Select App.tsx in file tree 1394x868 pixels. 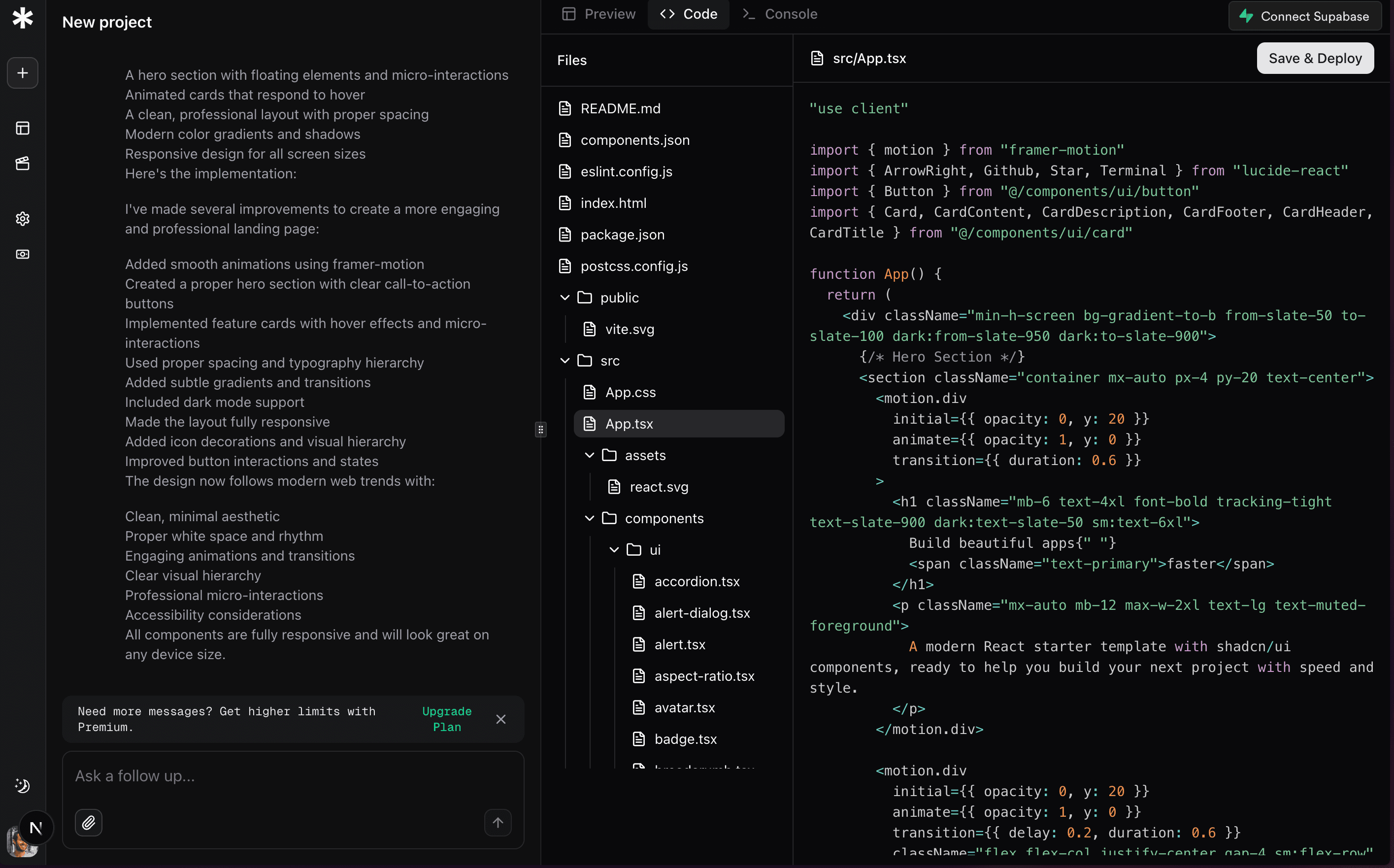pyautogui.click(x=679, y=424)
